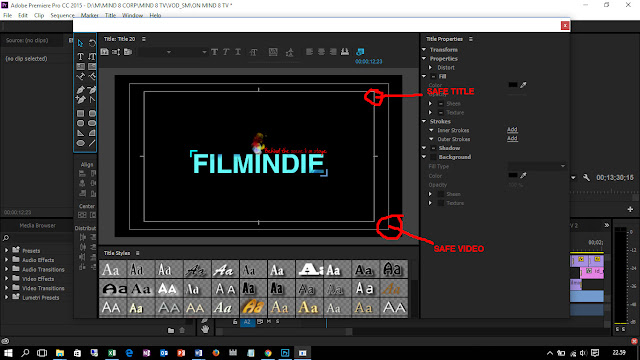Toggle the Background checkbox
640x360 pixels.
point(433,157)
